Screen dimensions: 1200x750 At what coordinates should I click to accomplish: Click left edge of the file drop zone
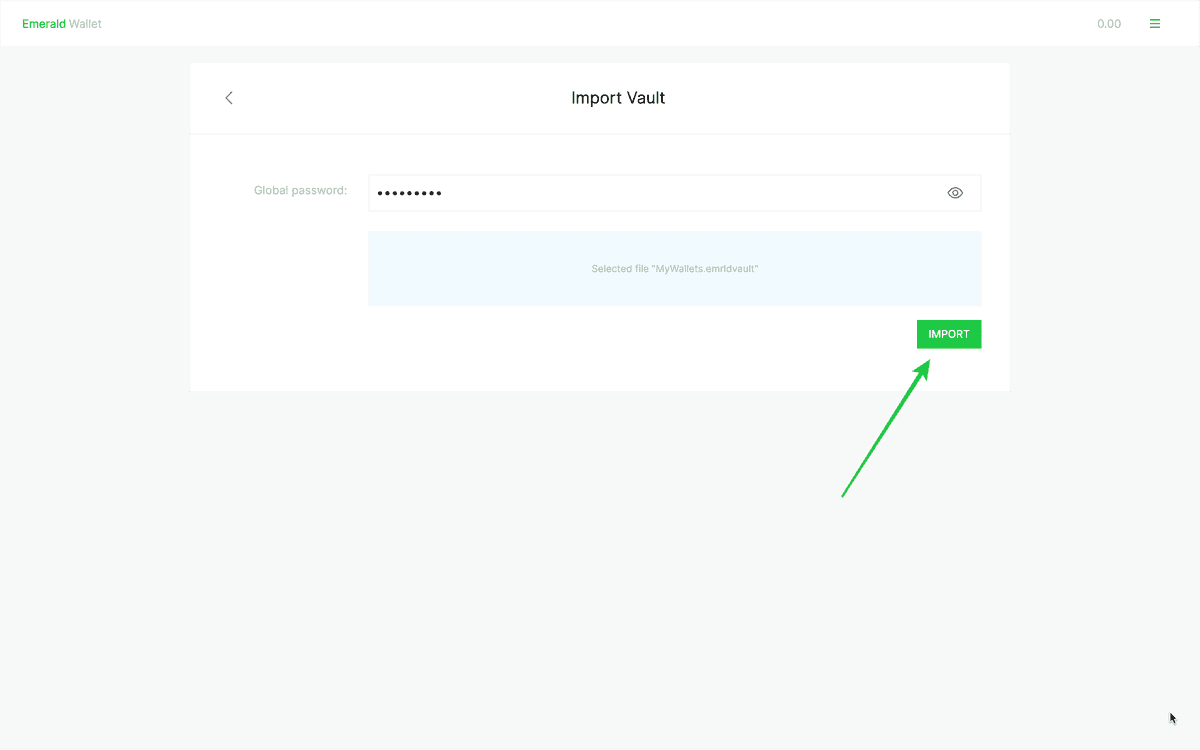point(376,269)
